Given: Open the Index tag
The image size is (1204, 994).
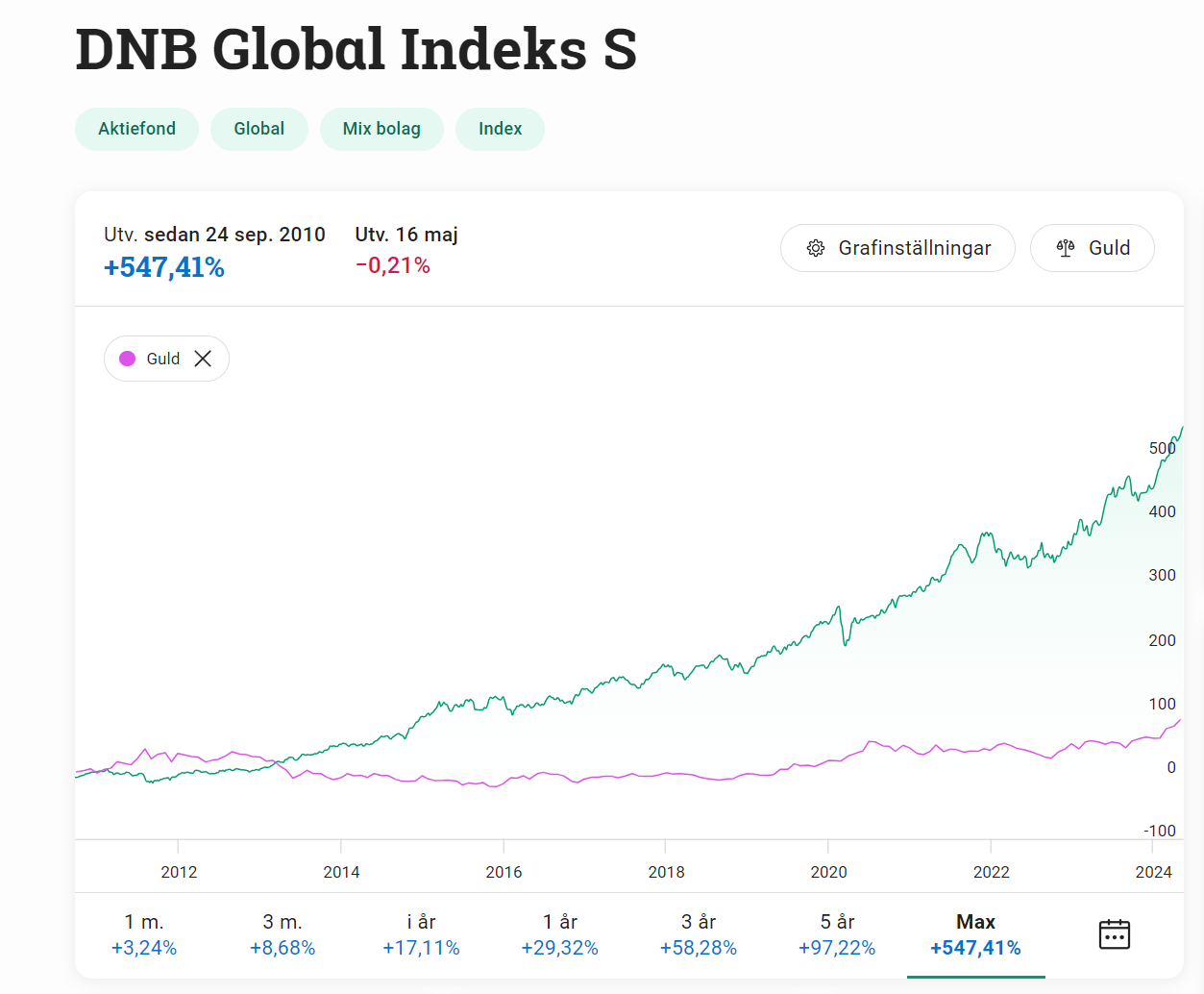Looking at the screenshot, I should (x=500, y=129).
